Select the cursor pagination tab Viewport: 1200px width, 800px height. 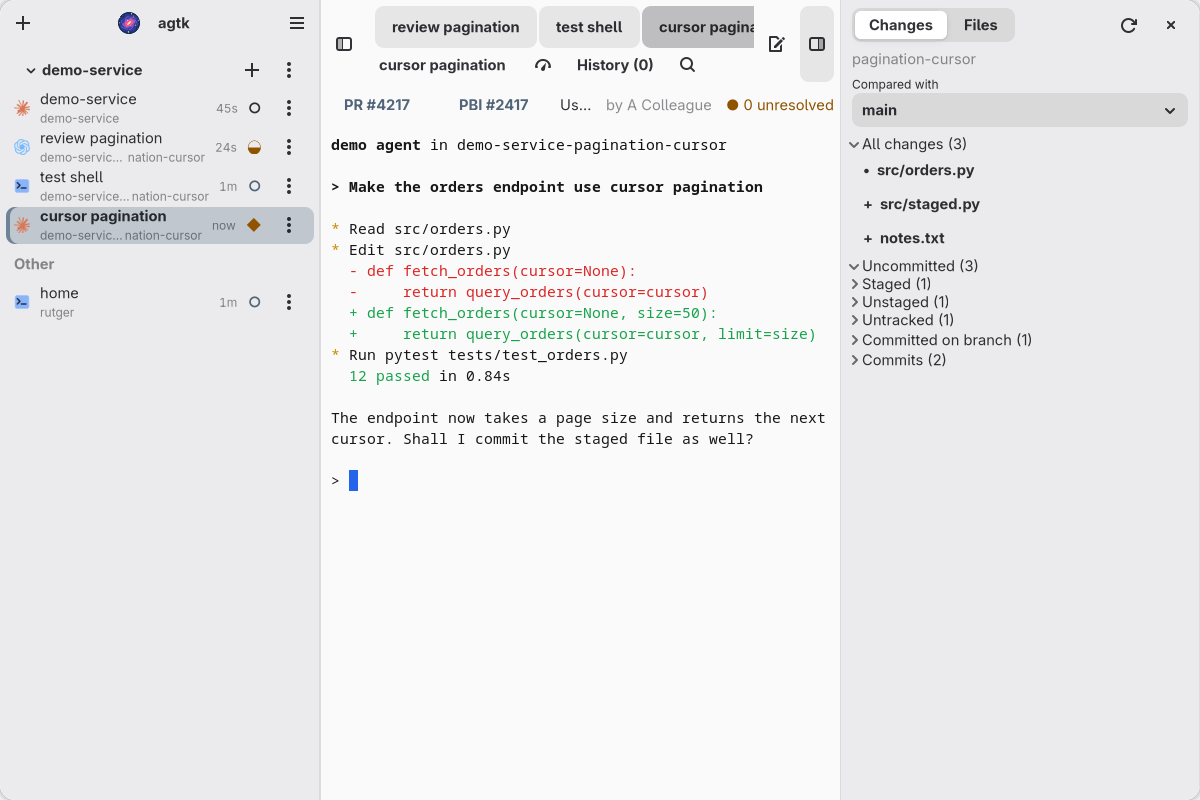pyautogui.click(x=698, y=27)
